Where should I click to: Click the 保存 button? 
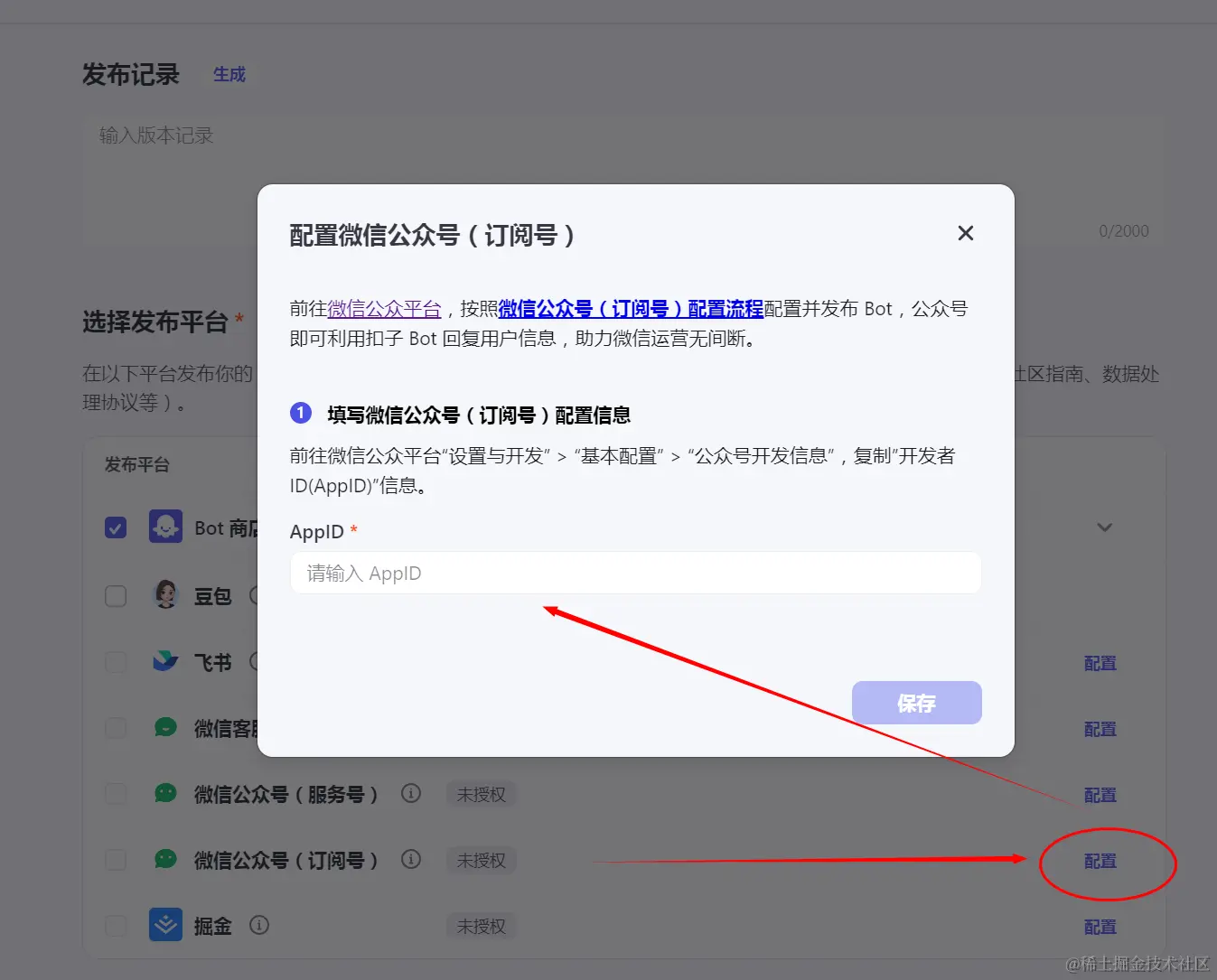(916, 703)
